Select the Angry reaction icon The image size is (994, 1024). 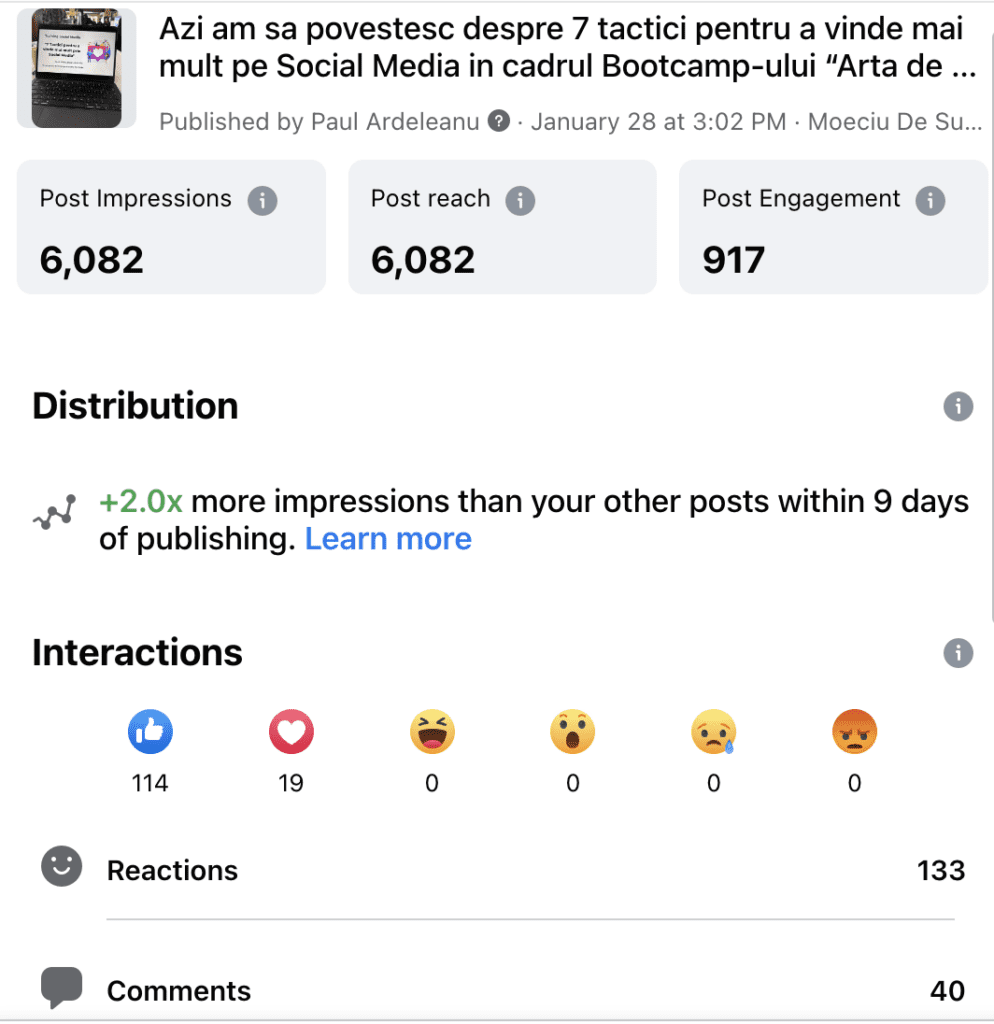tap(854, 731)
